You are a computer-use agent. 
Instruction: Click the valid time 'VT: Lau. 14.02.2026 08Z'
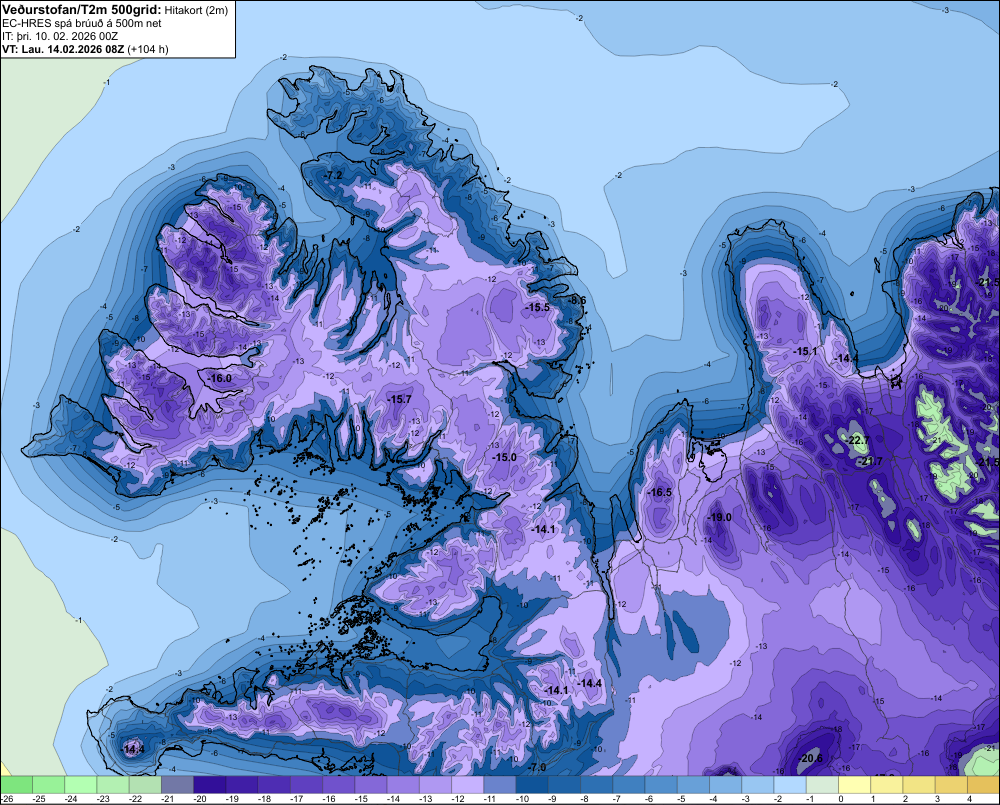[63, 49]
